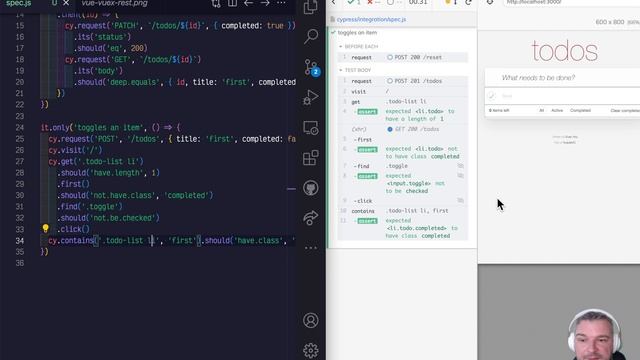Click the Cypress passed tests counter

[354, 2]
